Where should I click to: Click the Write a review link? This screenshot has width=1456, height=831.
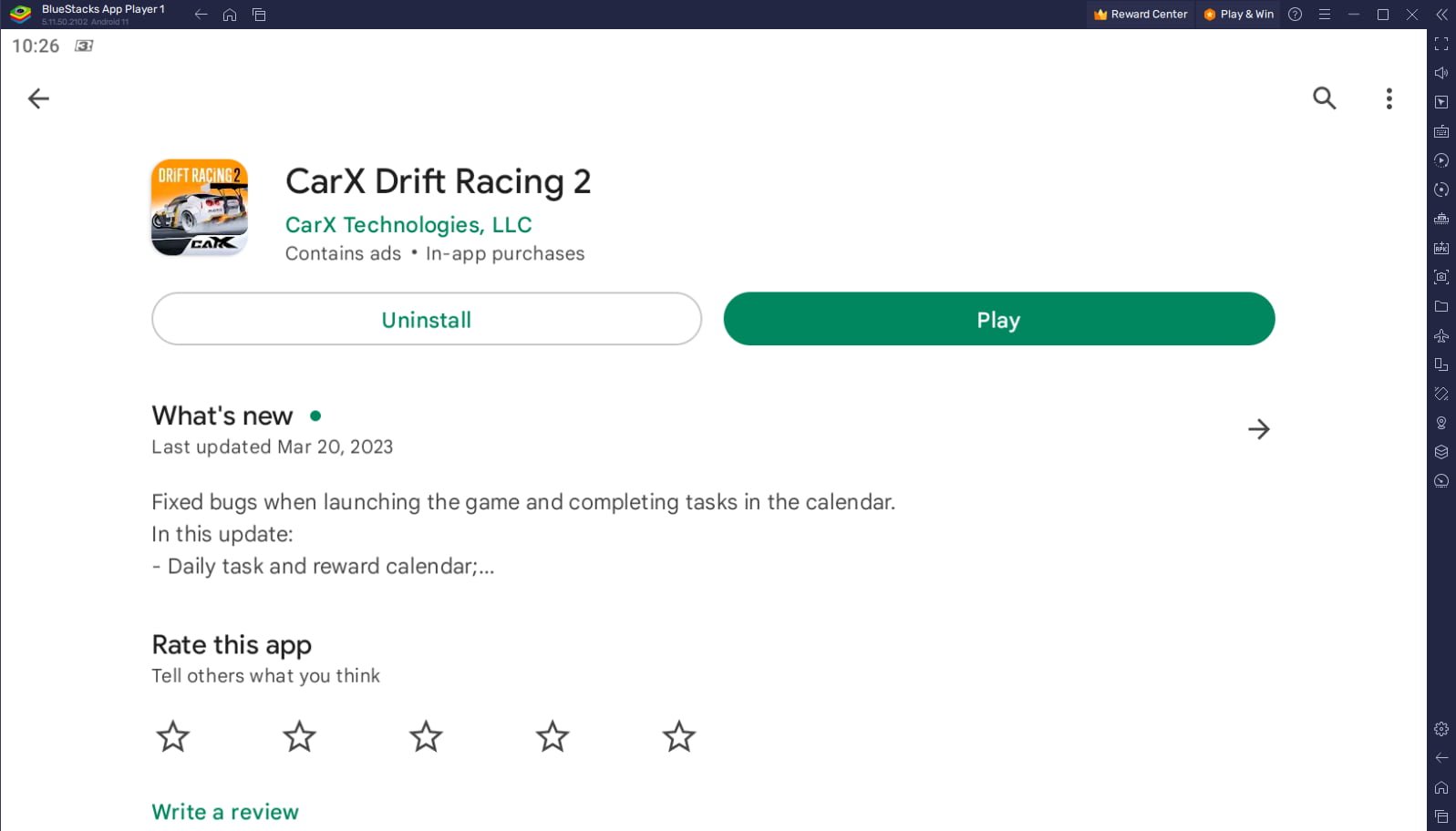pyautogui.click(x=225, y=812)
